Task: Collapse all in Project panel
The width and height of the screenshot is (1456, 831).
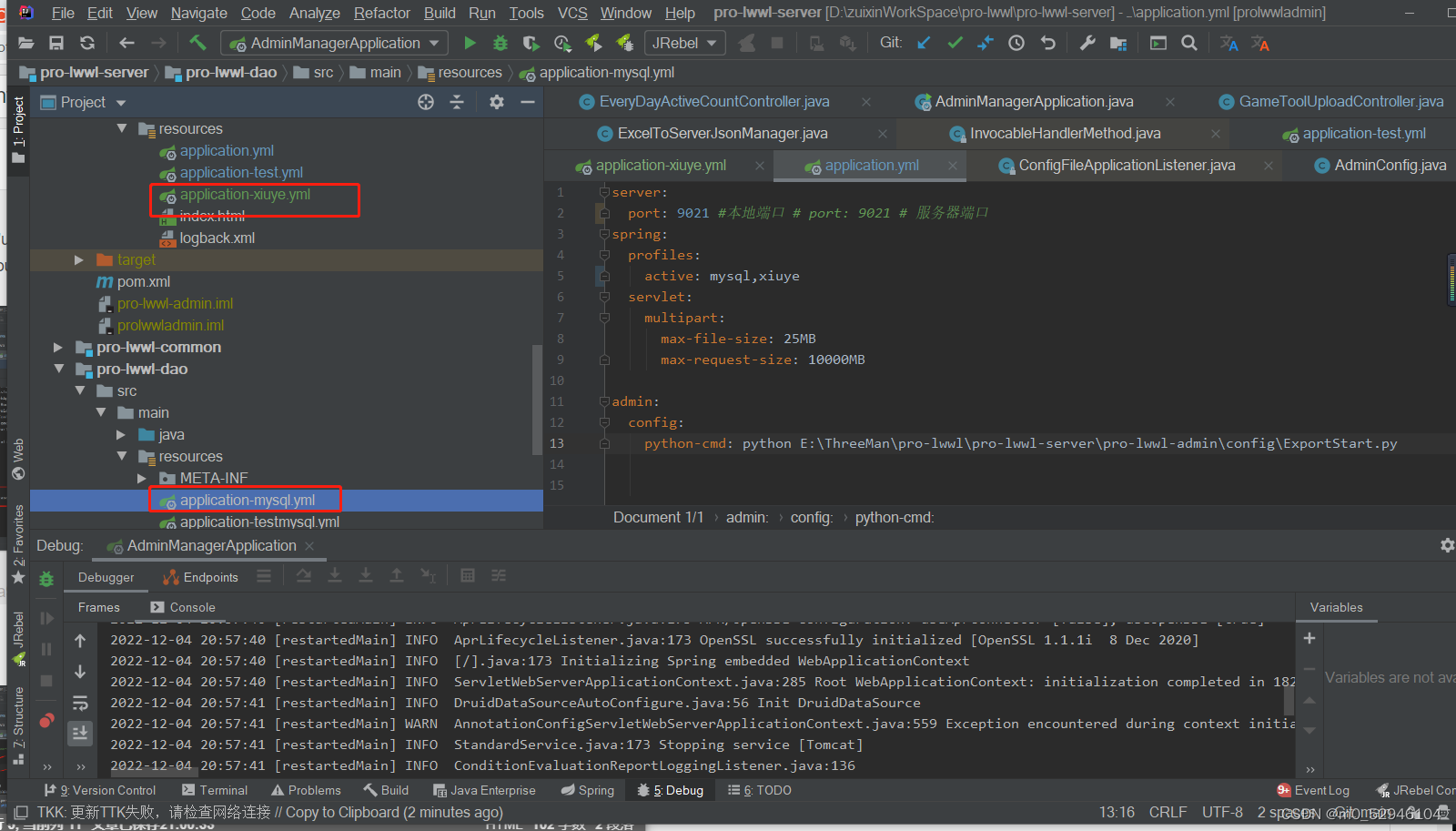Action: (457, 102)
